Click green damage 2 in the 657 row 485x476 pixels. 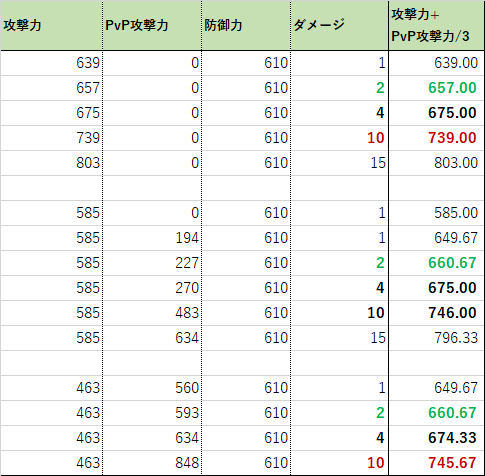coord(339,88)
